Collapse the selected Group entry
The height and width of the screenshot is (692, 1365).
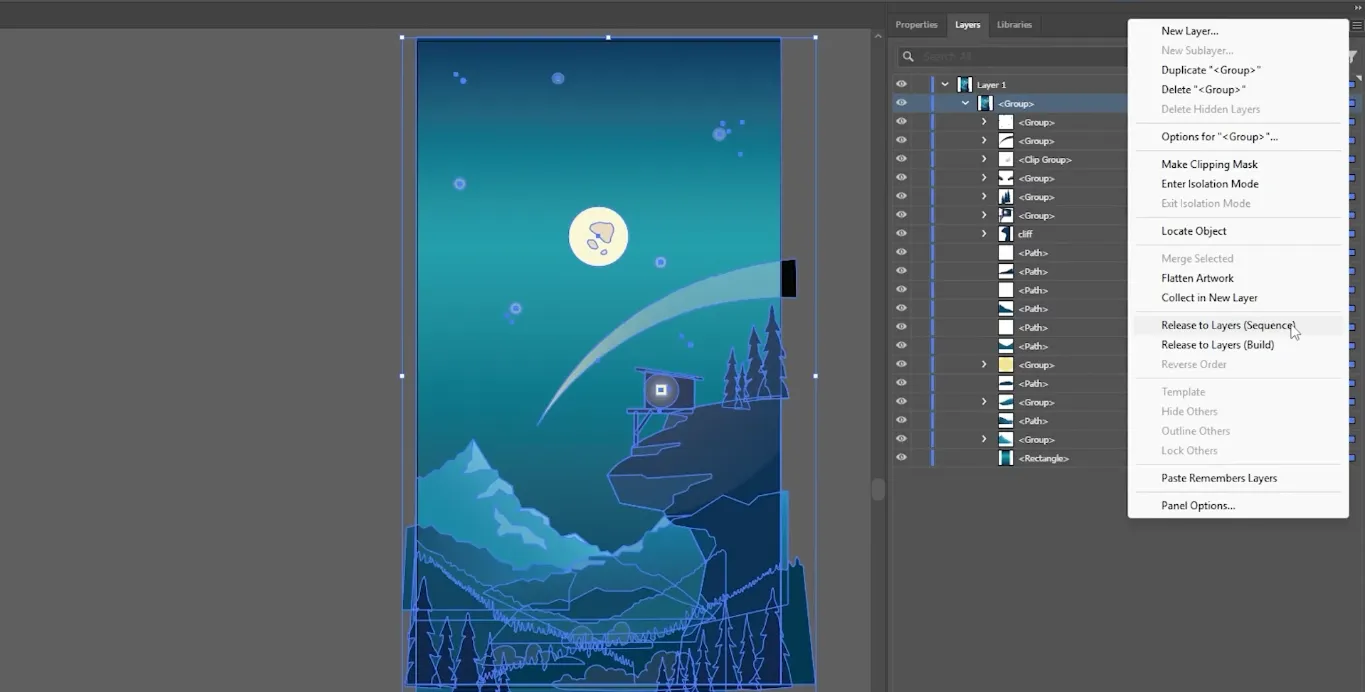coord(965,103)
